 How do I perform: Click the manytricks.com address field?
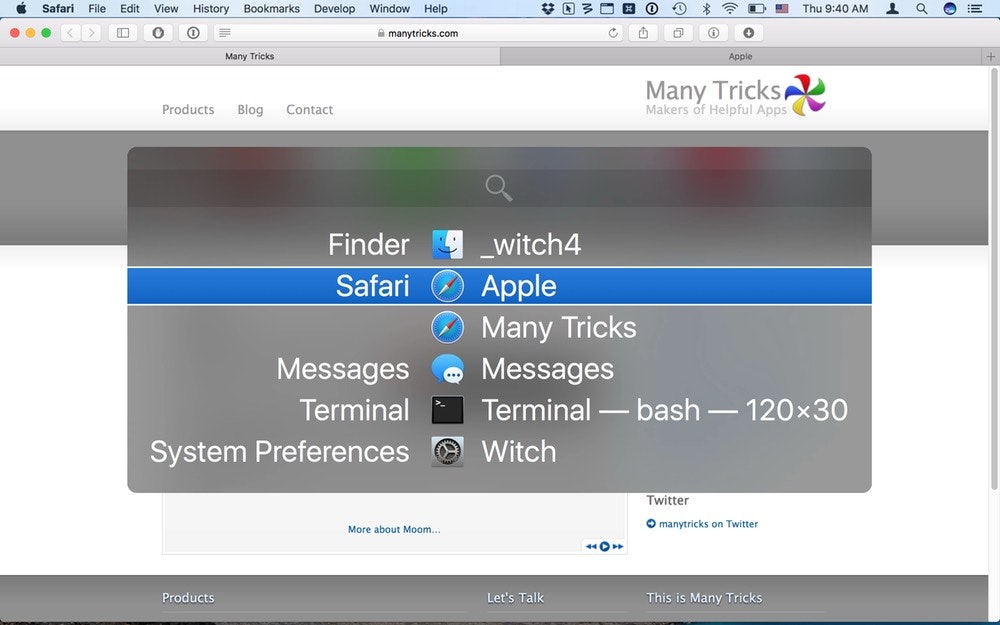tap(418, 33)
